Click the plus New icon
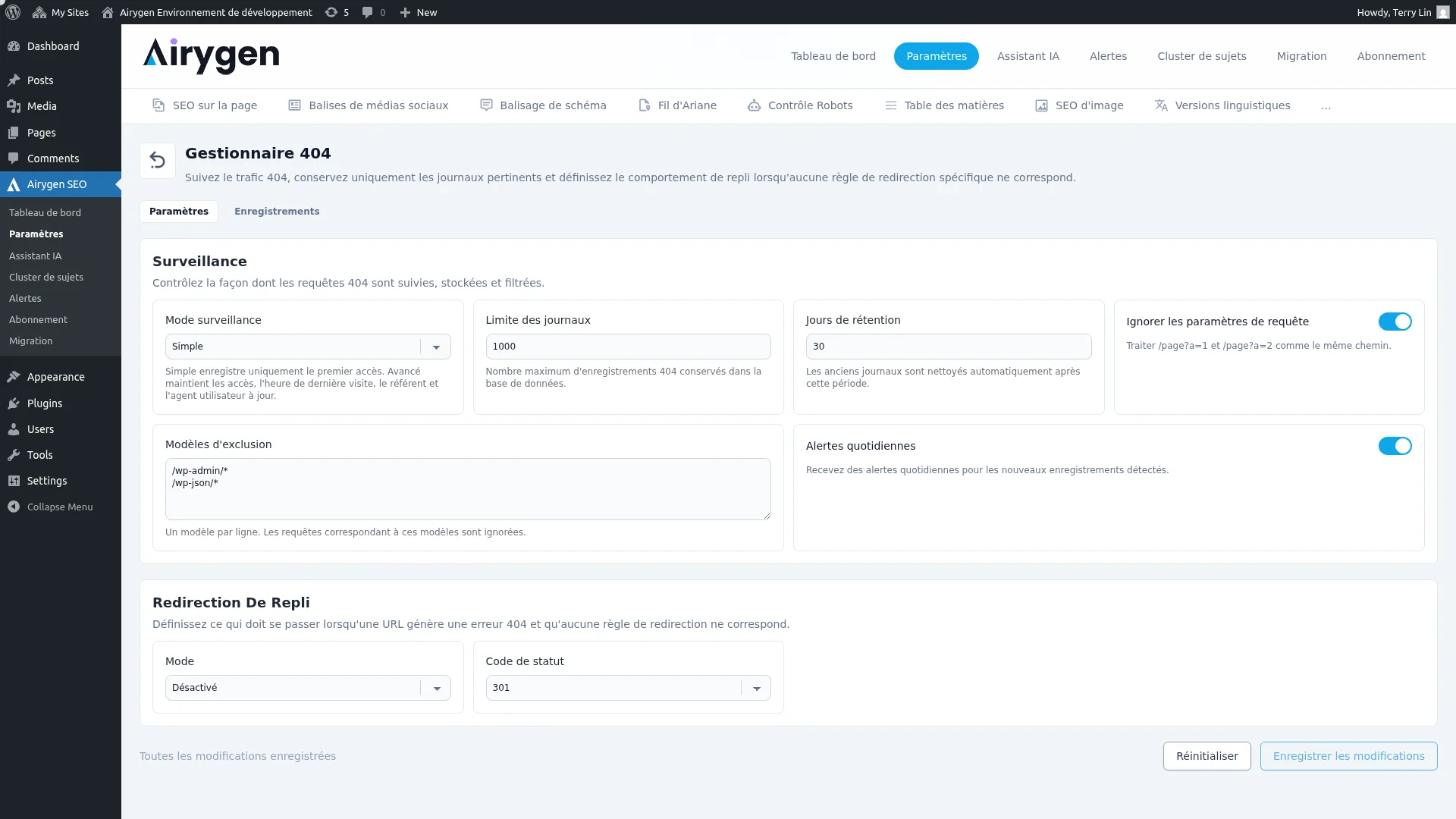1456x819 pixels. [405, 12]
